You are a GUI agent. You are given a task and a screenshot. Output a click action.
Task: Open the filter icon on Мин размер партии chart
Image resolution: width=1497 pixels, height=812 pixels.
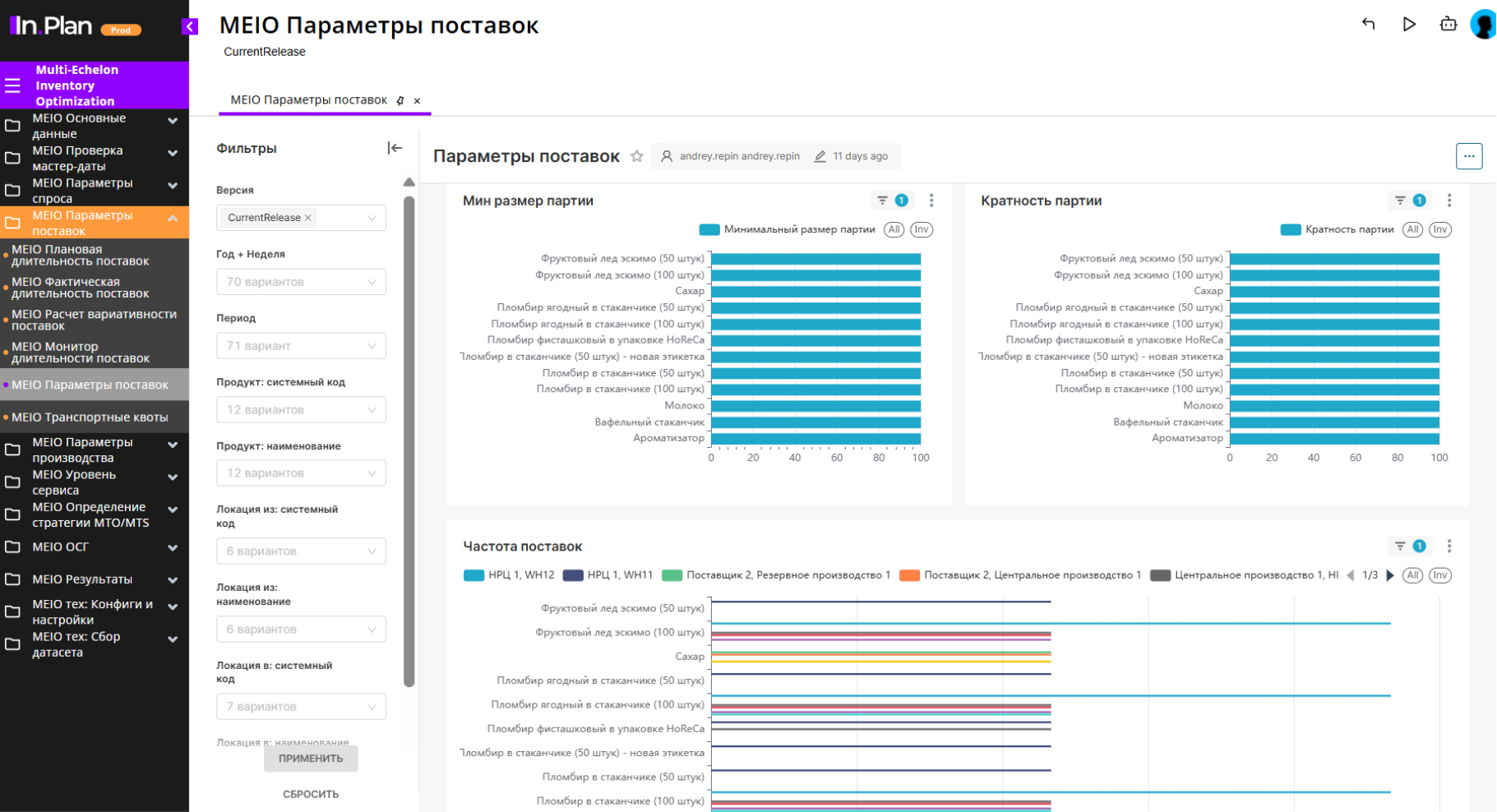point(882,201)
